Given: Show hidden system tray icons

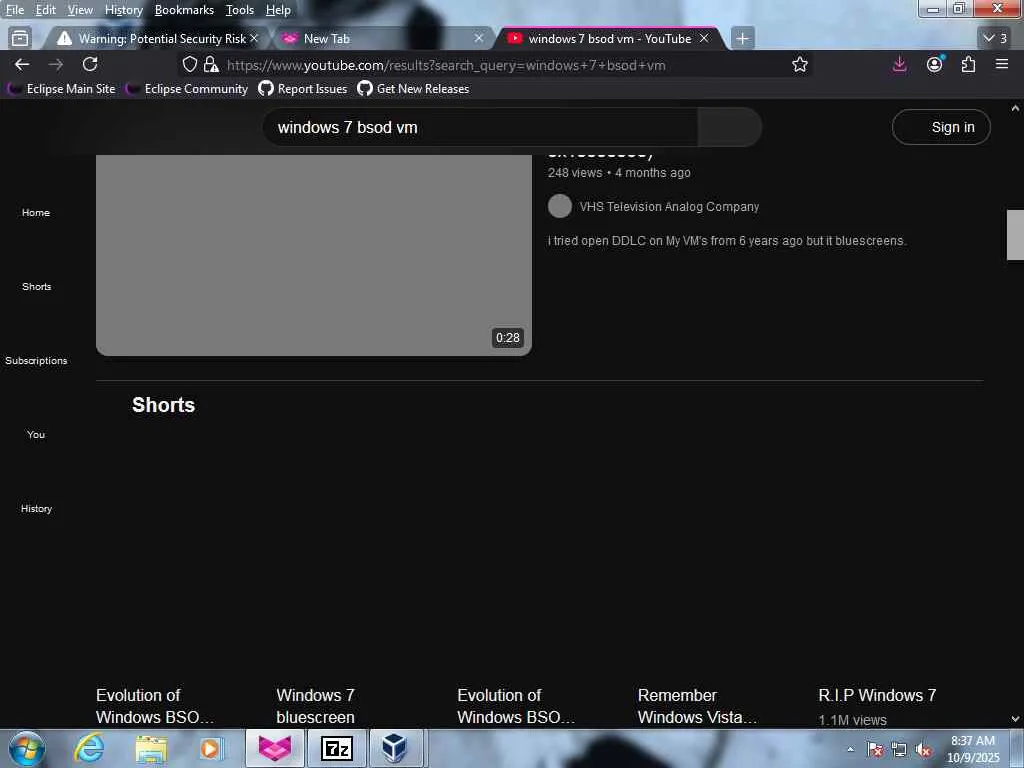Looking at the screenshot, I should [x=850, y=750].
